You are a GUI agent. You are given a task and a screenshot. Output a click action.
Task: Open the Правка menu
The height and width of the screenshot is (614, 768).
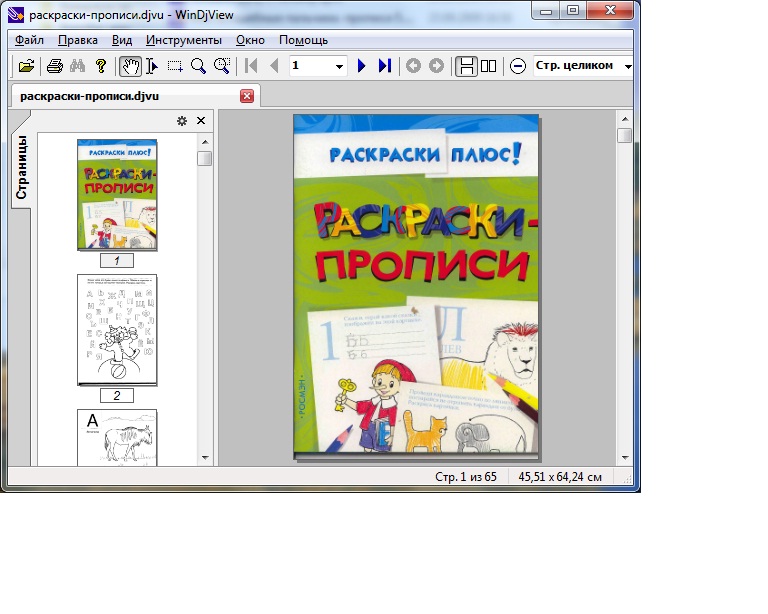[x=77, y=40]
